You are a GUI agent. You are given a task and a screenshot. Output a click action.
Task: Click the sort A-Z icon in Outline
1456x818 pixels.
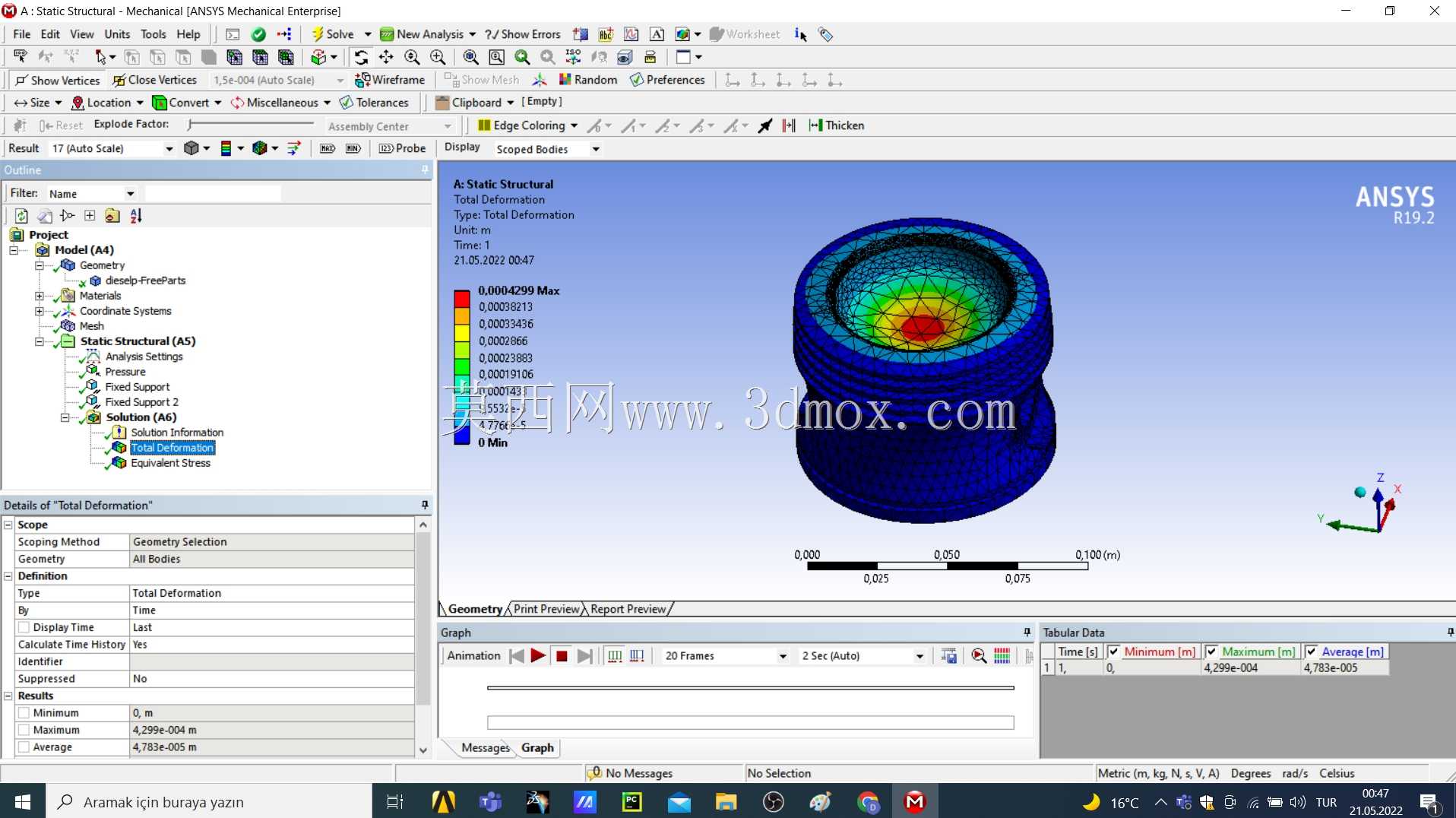coord(136,216)
